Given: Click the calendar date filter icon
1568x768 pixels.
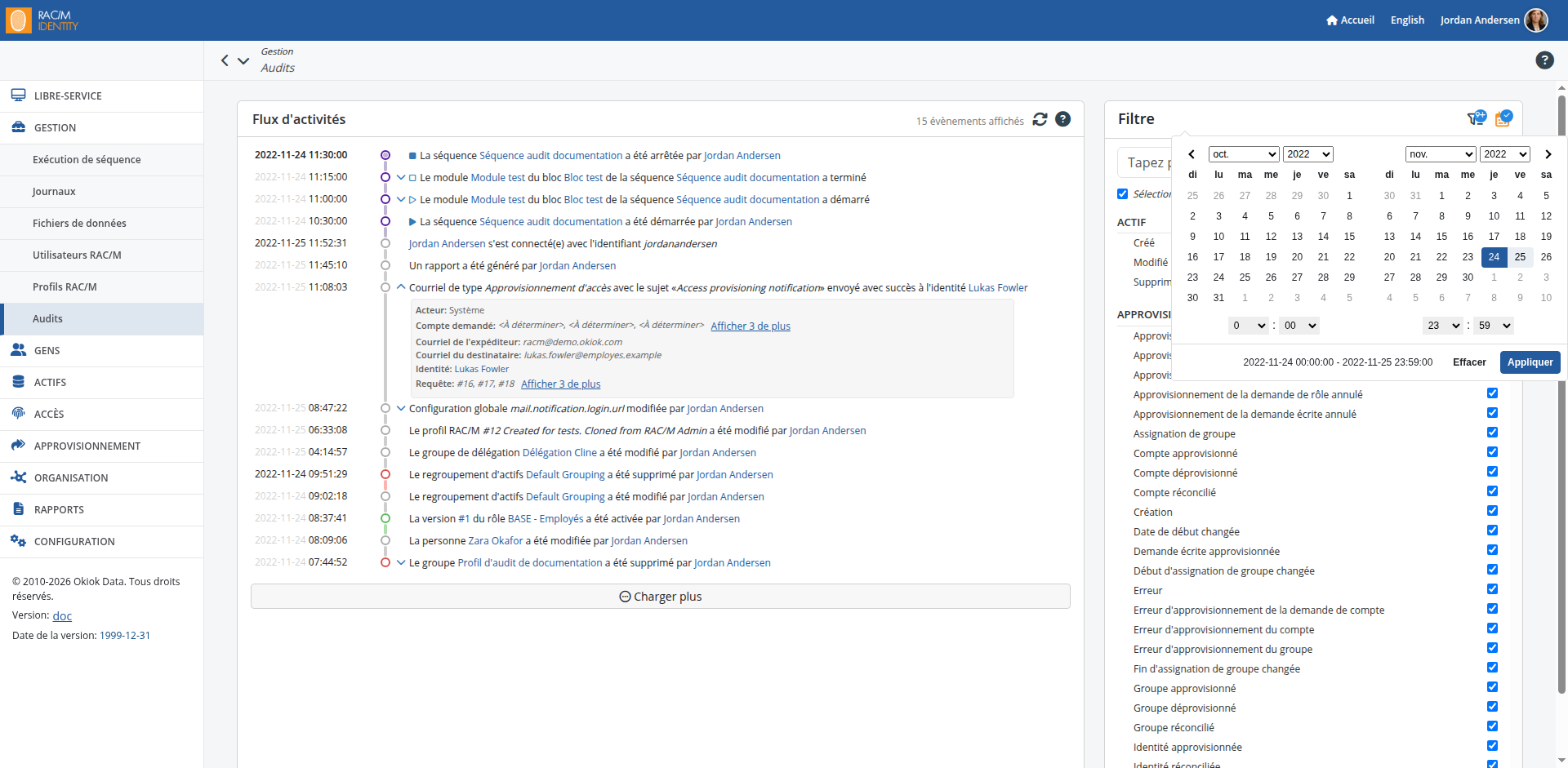Looking at the screenshot, I should click(x=1503, y=118).
